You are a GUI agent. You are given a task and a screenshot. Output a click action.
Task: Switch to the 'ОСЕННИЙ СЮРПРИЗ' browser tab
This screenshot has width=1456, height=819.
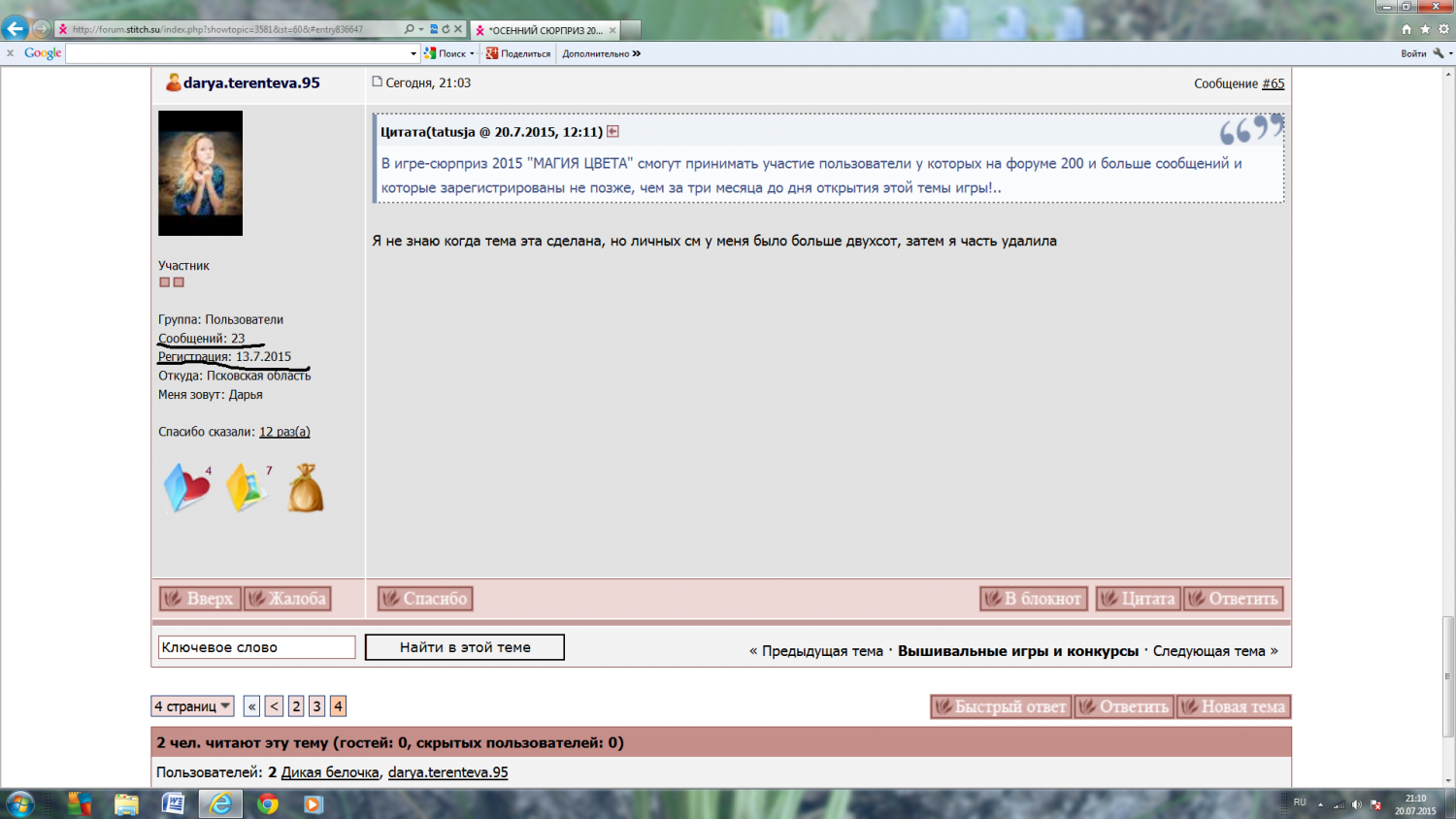(546, 30)
